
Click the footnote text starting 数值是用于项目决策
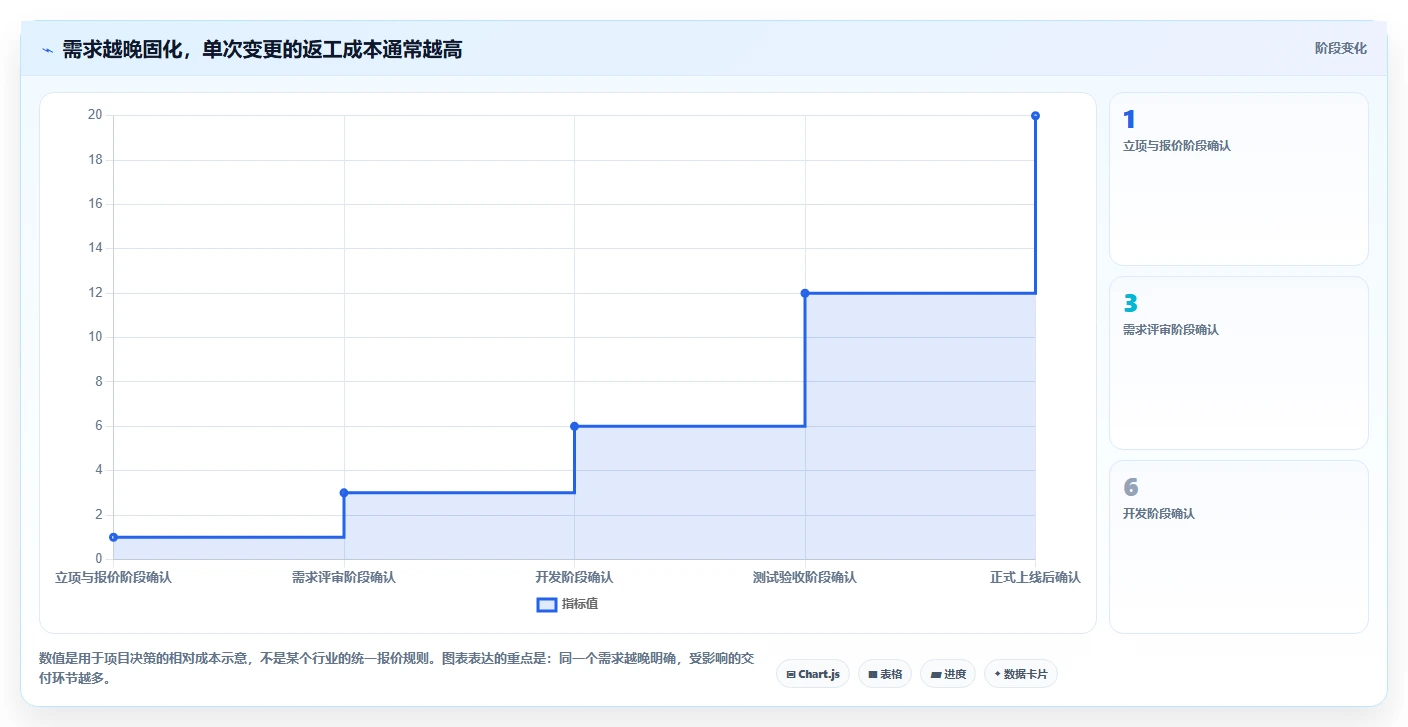396,668
